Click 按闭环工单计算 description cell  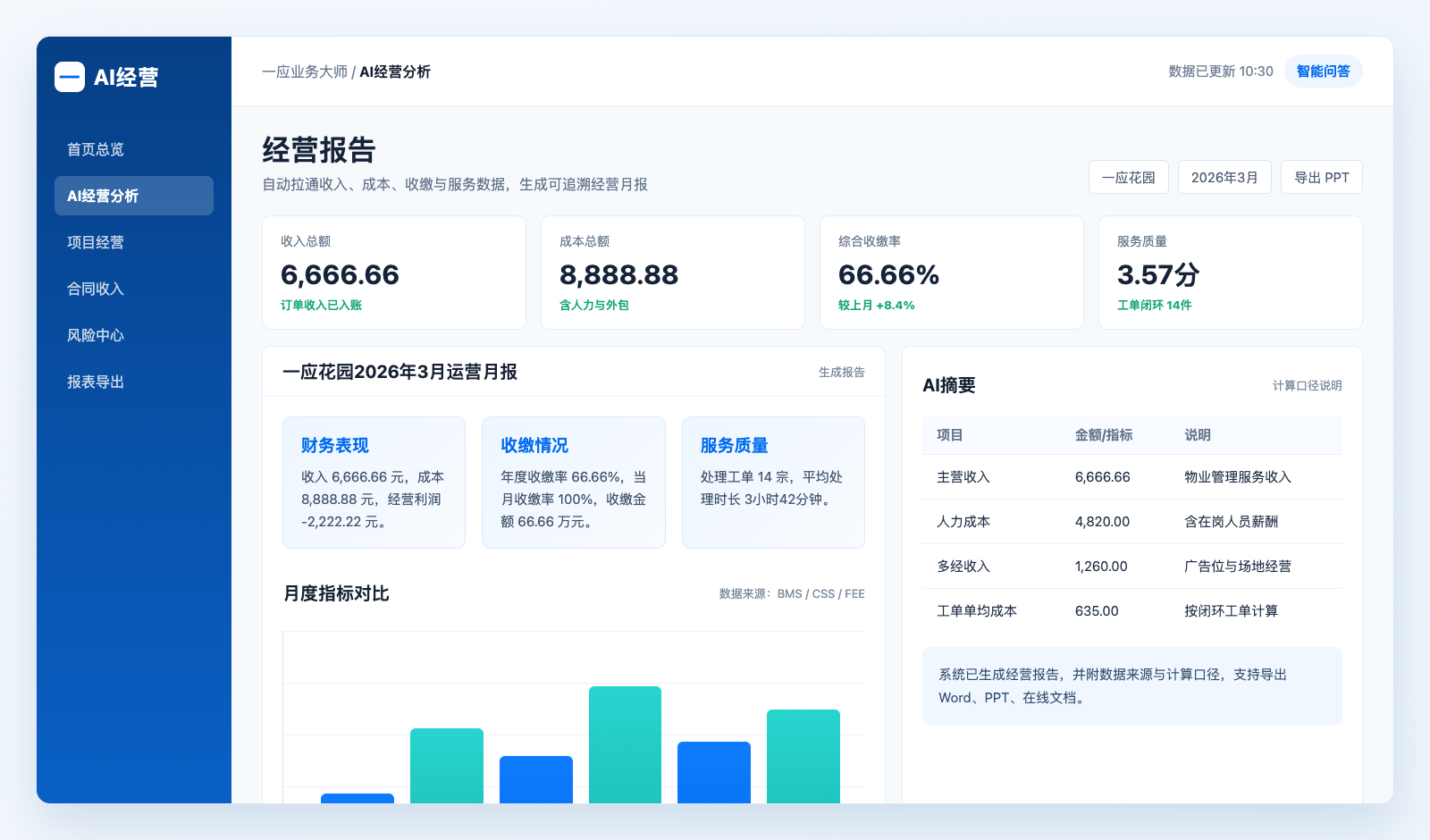[1231, 611]
